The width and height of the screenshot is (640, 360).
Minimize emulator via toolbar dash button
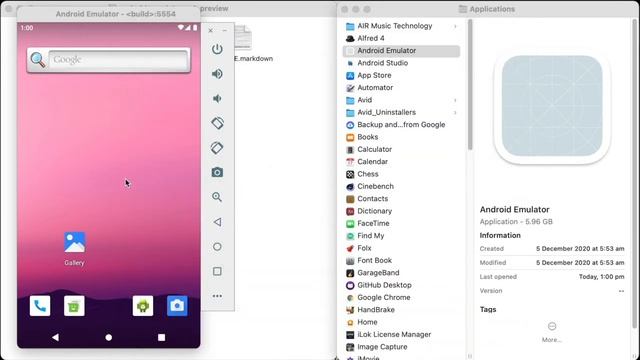(224, 31)
